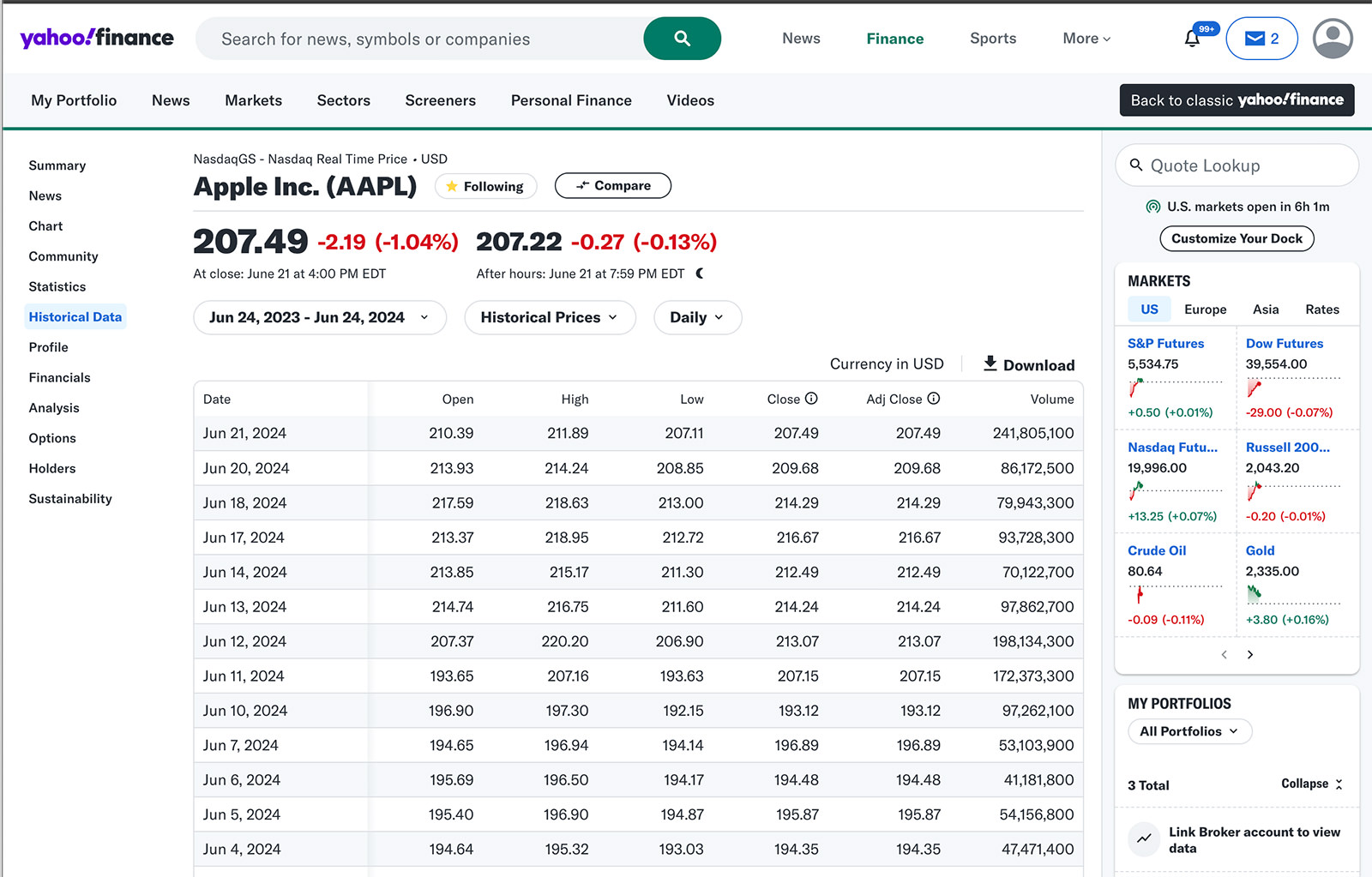1372x877 pixels.
Task: Open the All Portfolios dropdown
Action: pyautogui.click(x=1189, y=731)
